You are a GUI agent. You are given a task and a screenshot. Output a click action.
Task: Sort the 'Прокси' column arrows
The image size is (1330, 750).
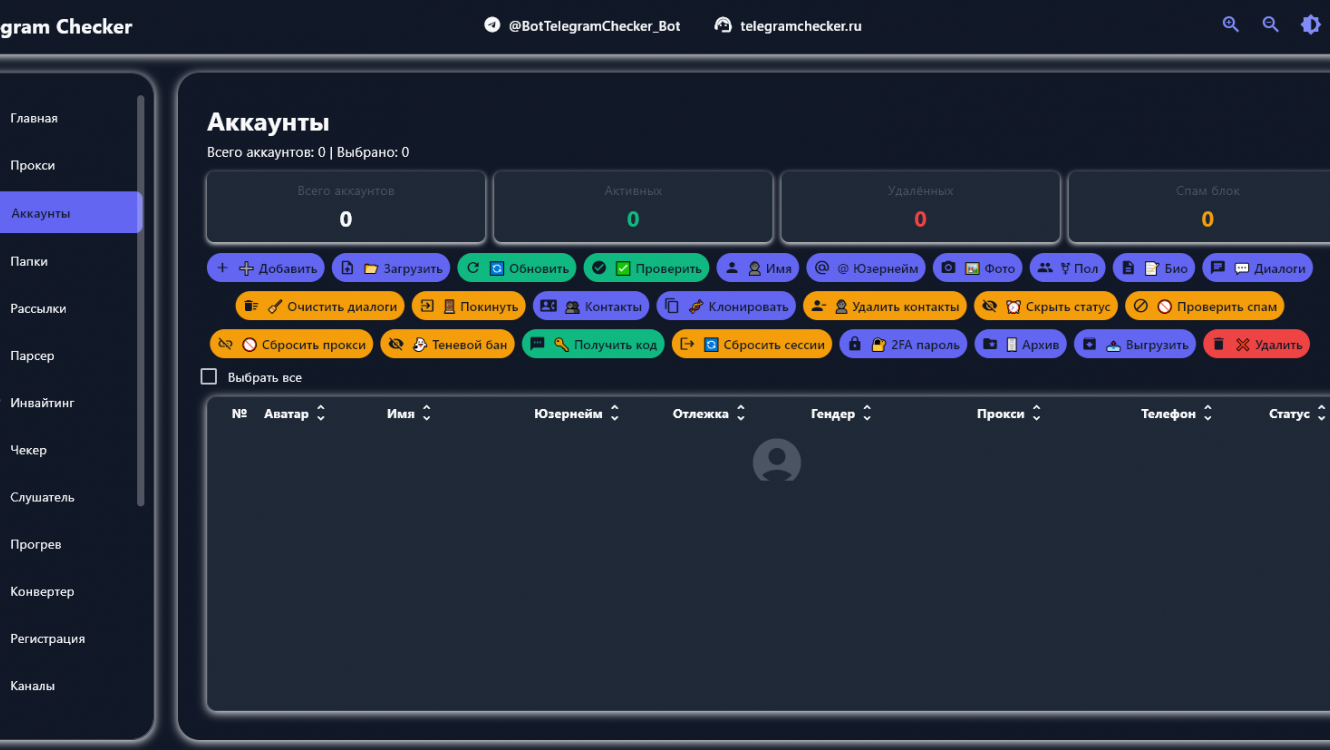[x=1036, y=413]
